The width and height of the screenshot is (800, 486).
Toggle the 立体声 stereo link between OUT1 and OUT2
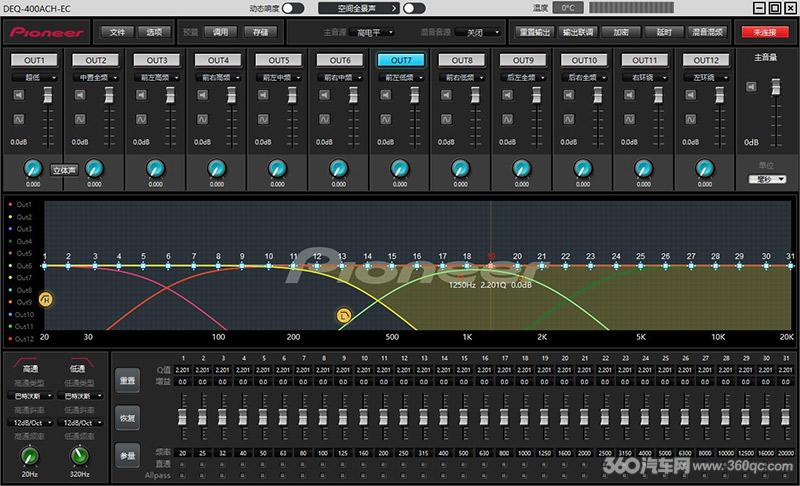tap(64, 170)
